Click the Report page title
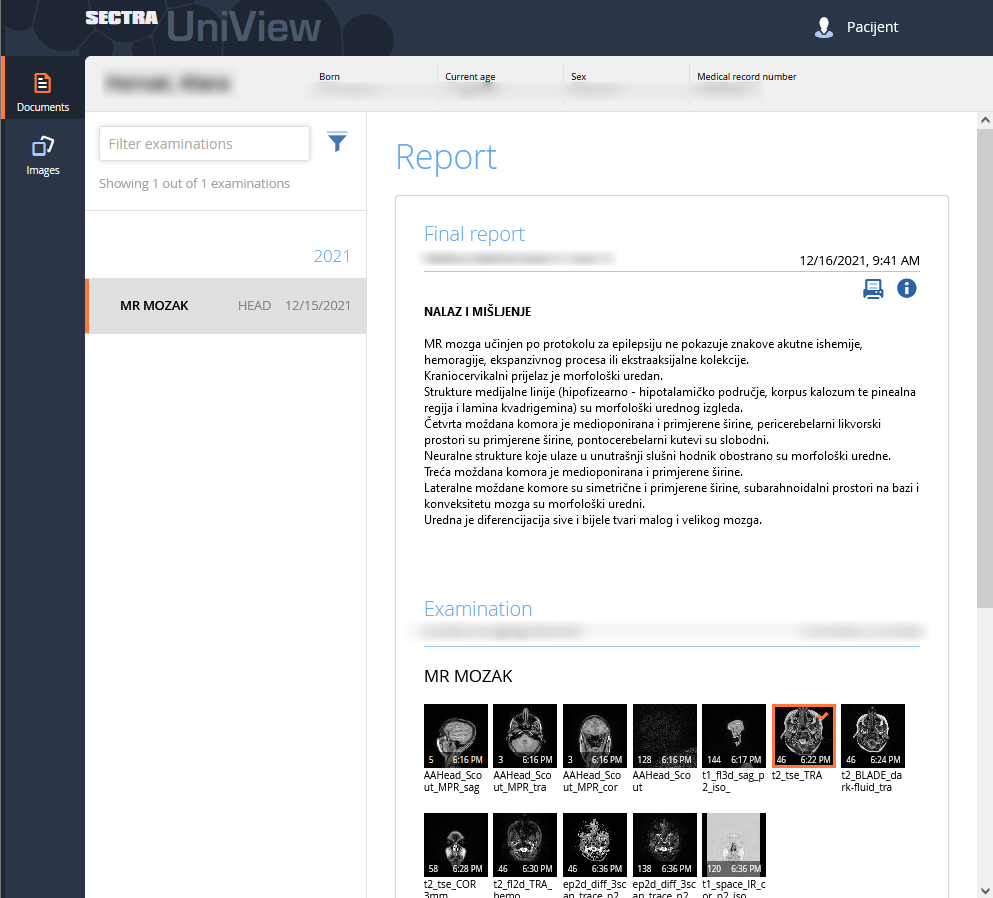Image resolution: width=993 pixels, height=898 pixels. pos(446,157)
